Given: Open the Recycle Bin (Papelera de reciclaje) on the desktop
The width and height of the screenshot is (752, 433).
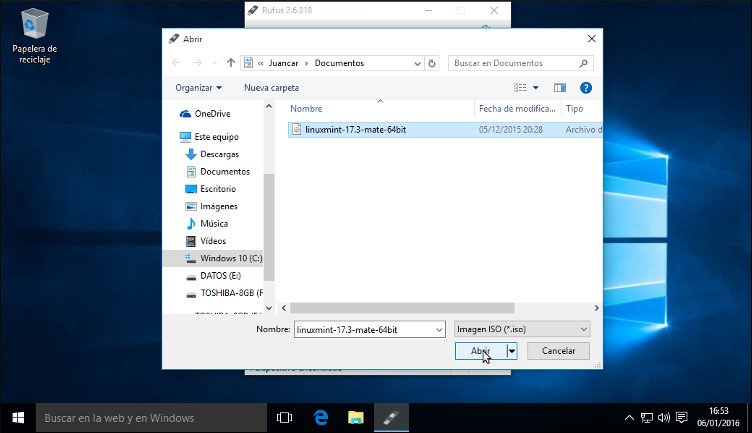Looking at the screenshot, I should [x=35, y=36].
